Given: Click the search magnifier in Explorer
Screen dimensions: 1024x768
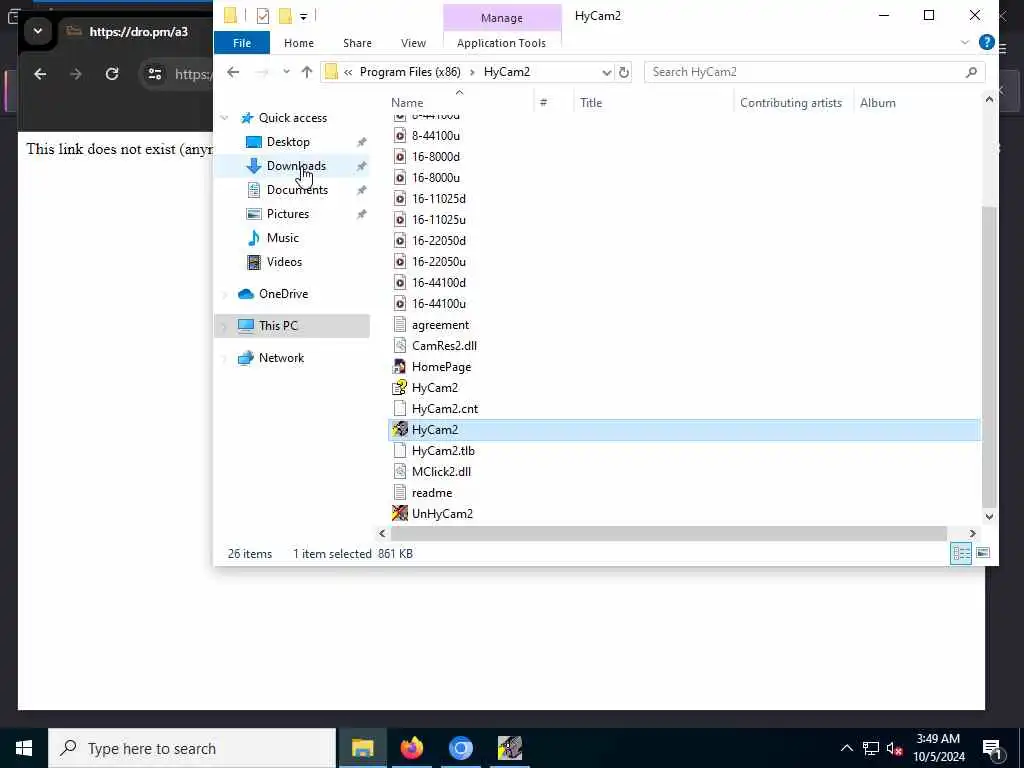Looking at the screenshot, I should (971, 72).
